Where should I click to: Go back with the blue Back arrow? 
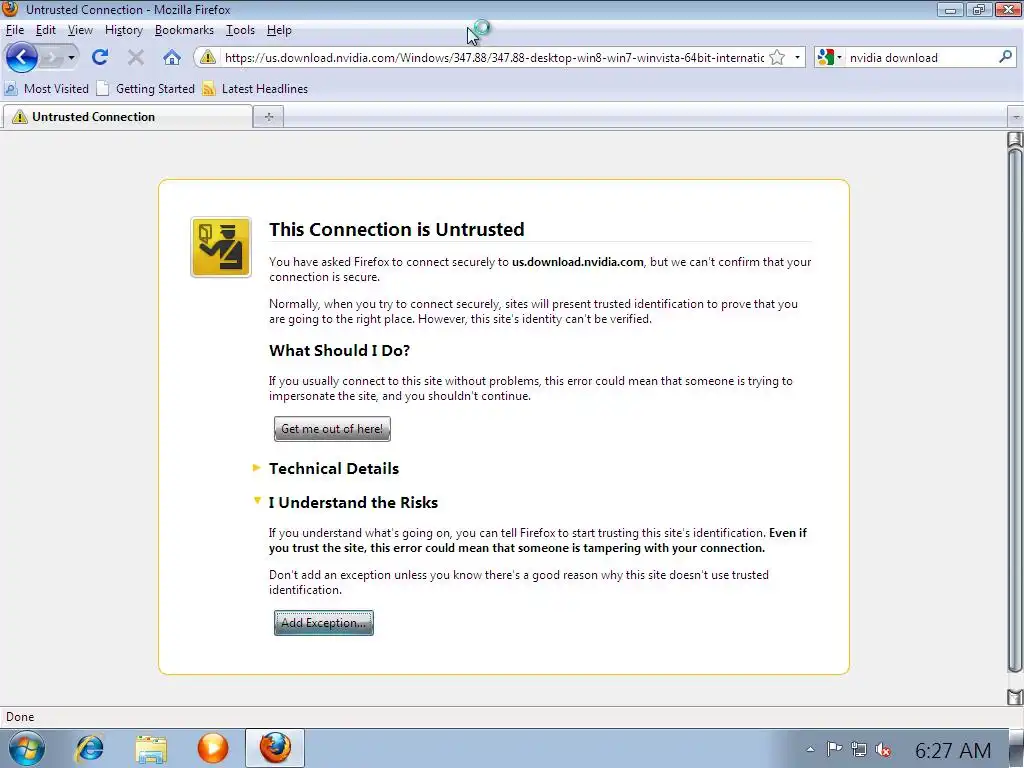click(21, 57)
